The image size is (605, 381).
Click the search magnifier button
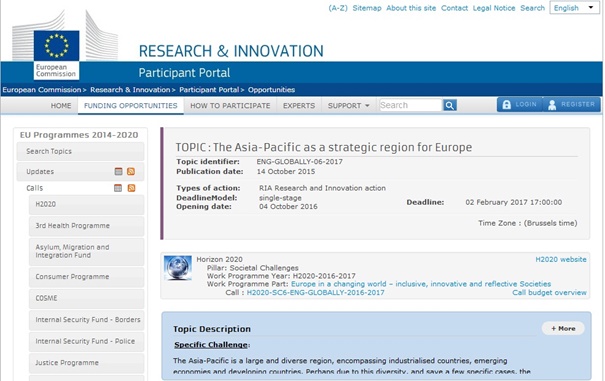pos(450,105)
